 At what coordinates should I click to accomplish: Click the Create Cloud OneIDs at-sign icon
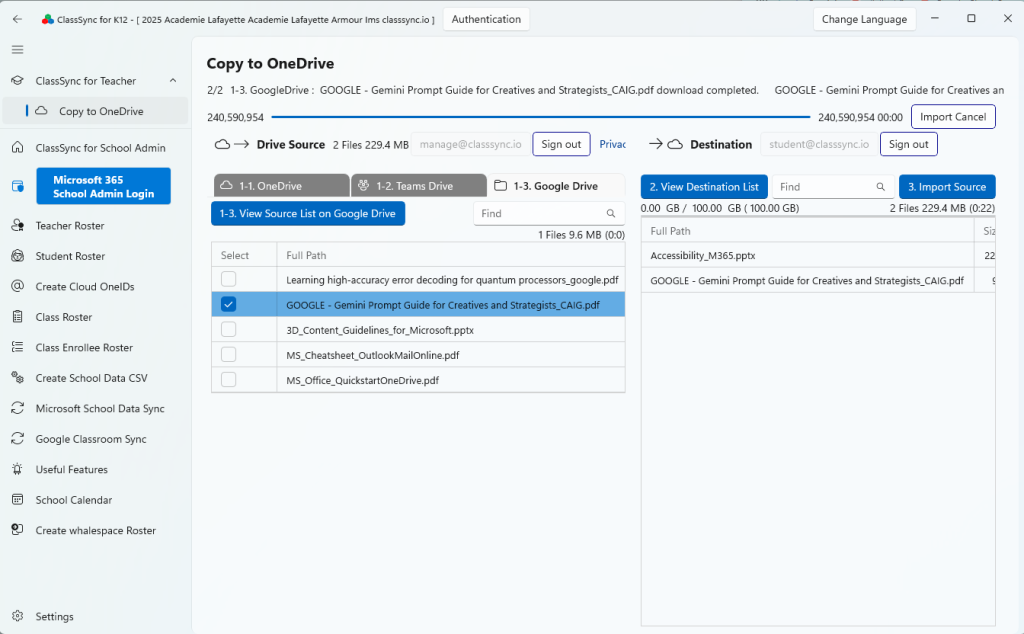click(x=18, y=286)
